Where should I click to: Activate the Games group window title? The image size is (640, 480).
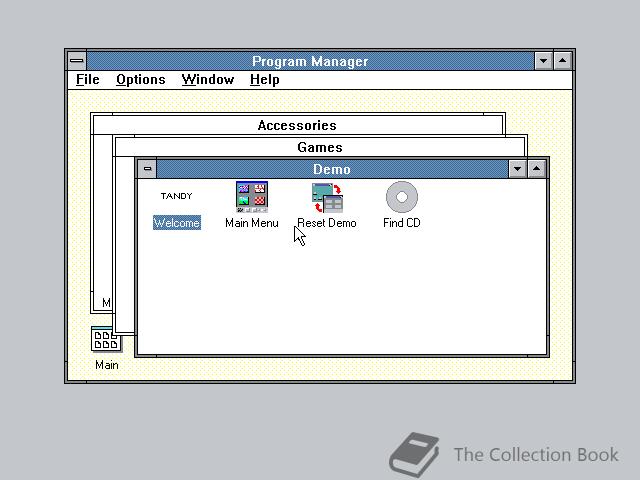click(x=320, y=147)
